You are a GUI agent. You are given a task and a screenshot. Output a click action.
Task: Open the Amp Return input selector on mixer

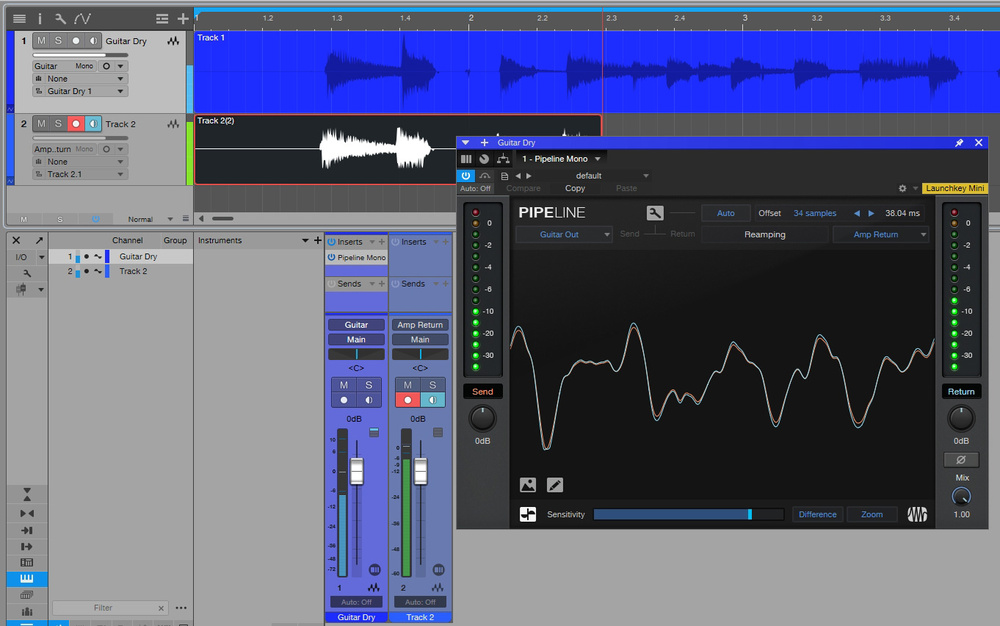pyautogui.click(x=420, y=324)
